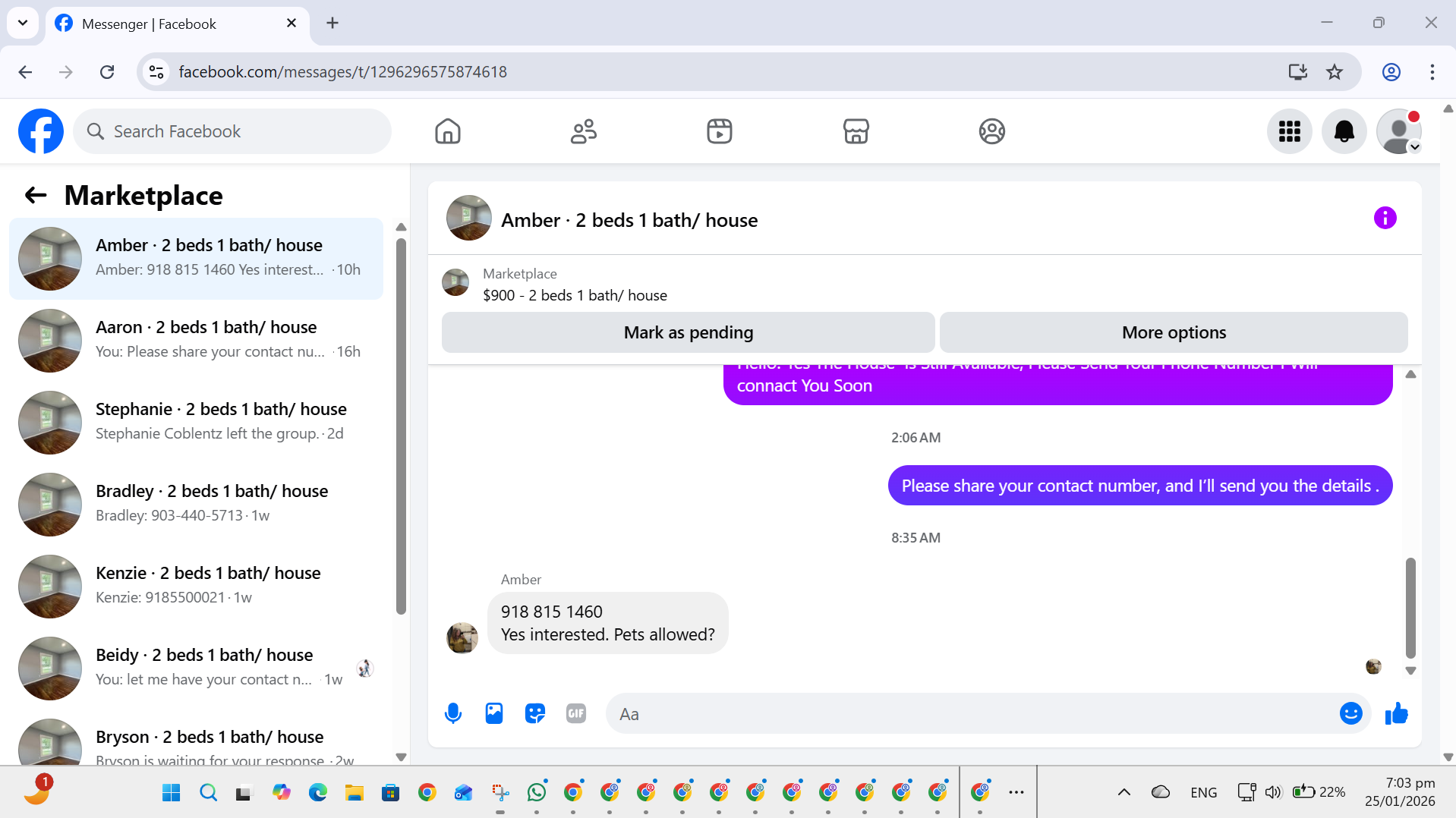
Task: Select the Messenger | Facebook tab
Action: (x=178, y=24)
